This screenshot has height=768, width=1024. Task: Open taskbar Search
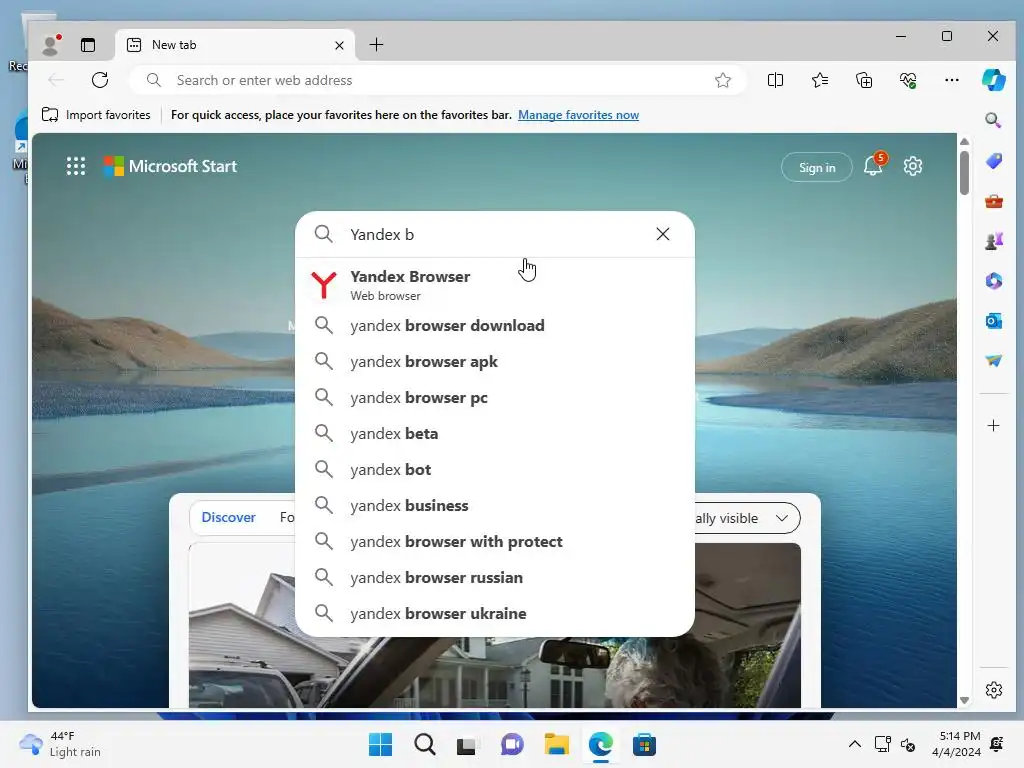point(424,744)
